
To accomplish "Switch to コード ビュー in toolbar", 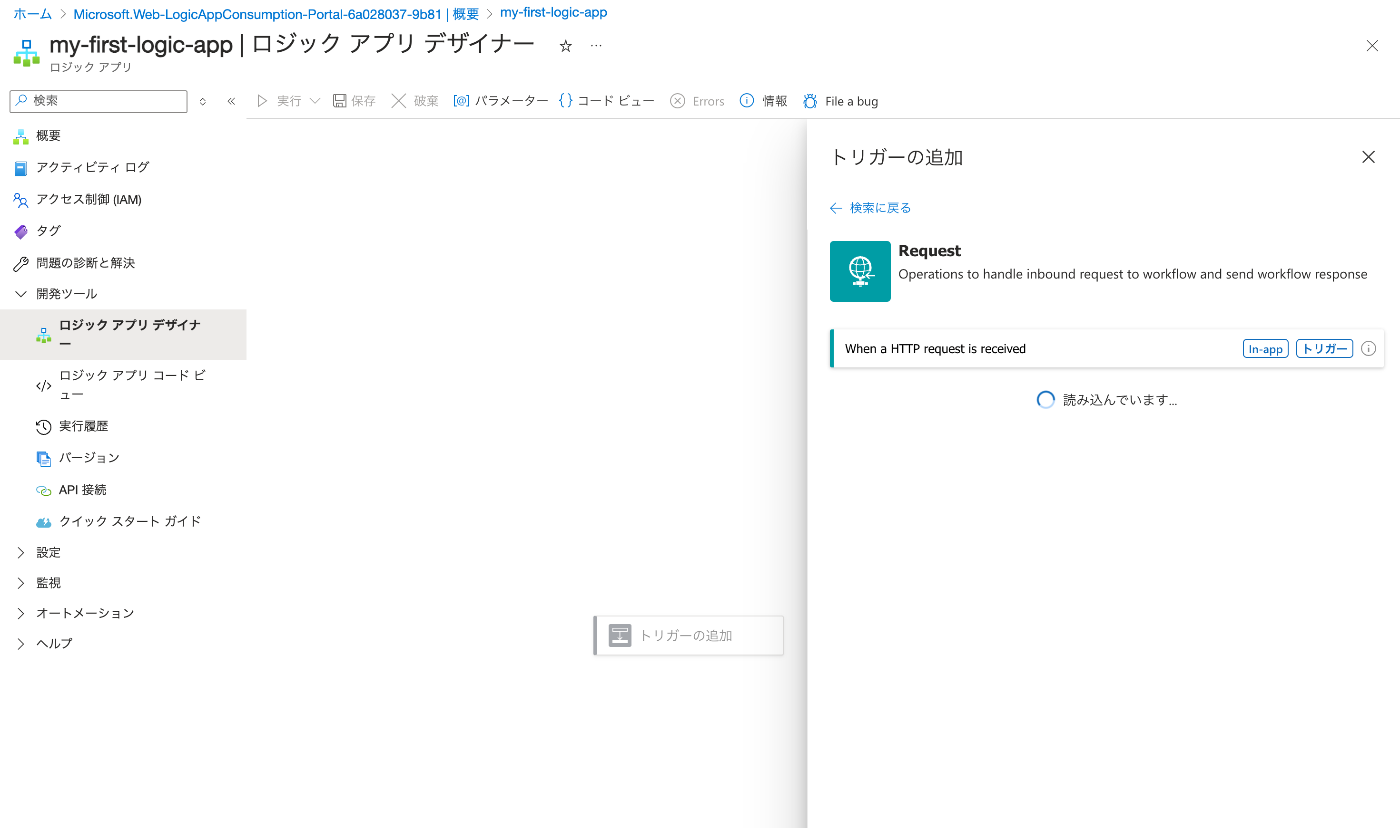I will (x=606, y=101).
